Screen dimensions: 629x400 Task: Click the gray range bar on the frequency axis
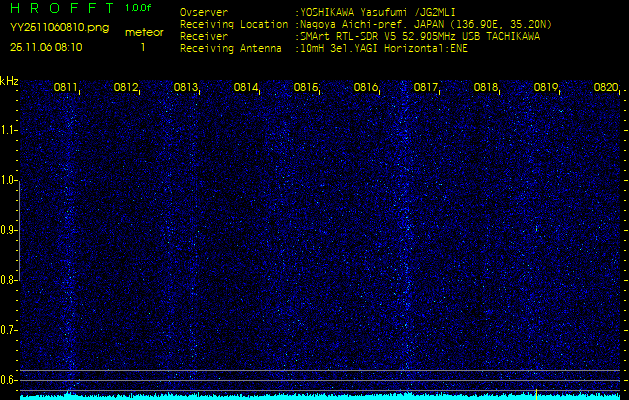click(x=19, y=230)
